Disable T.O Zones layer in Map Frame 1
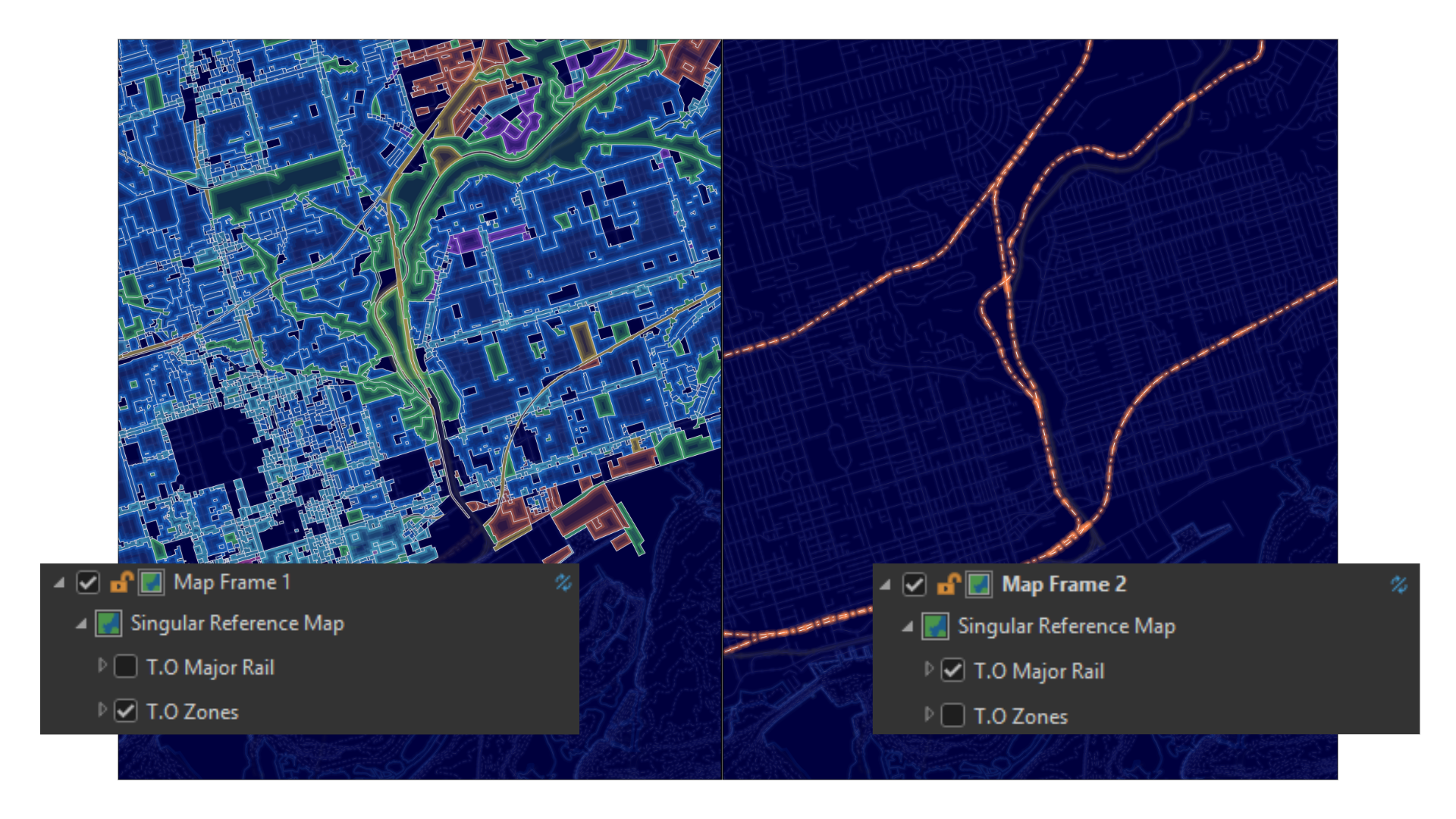This screenshot has width=1456, height=819. 125,711
